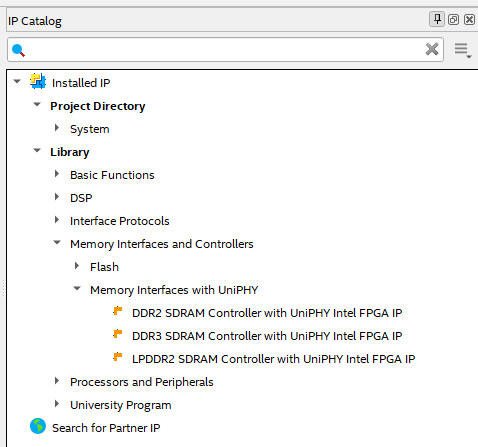Viewport: 478px width, 447px height.
Task: Collapse Memory Interfaces with UniPHY subcategory
Action: [x=77, y=289]
